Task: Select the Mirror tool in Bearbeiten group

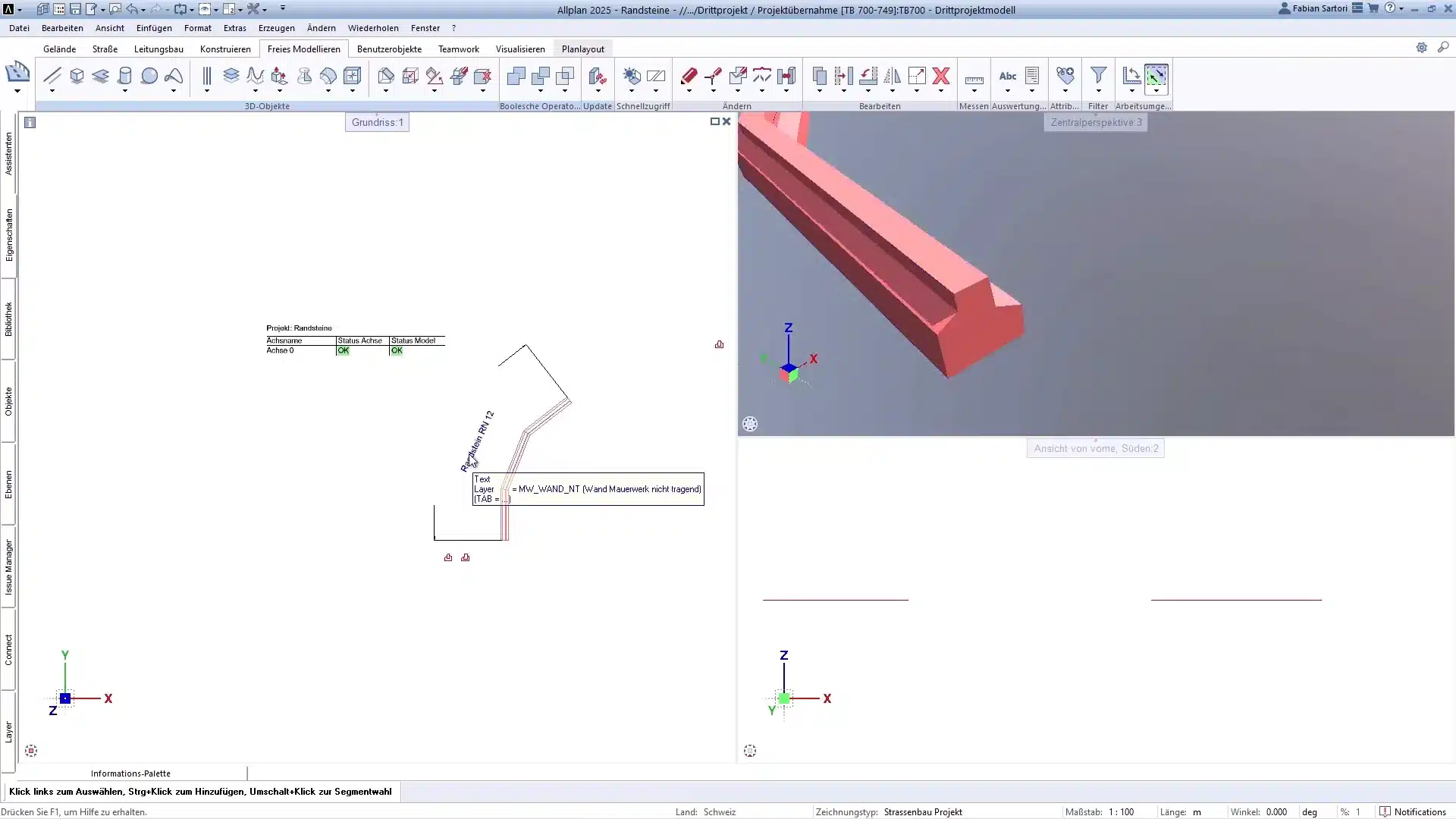Action: pyautogui.click(x=893, y=76)
